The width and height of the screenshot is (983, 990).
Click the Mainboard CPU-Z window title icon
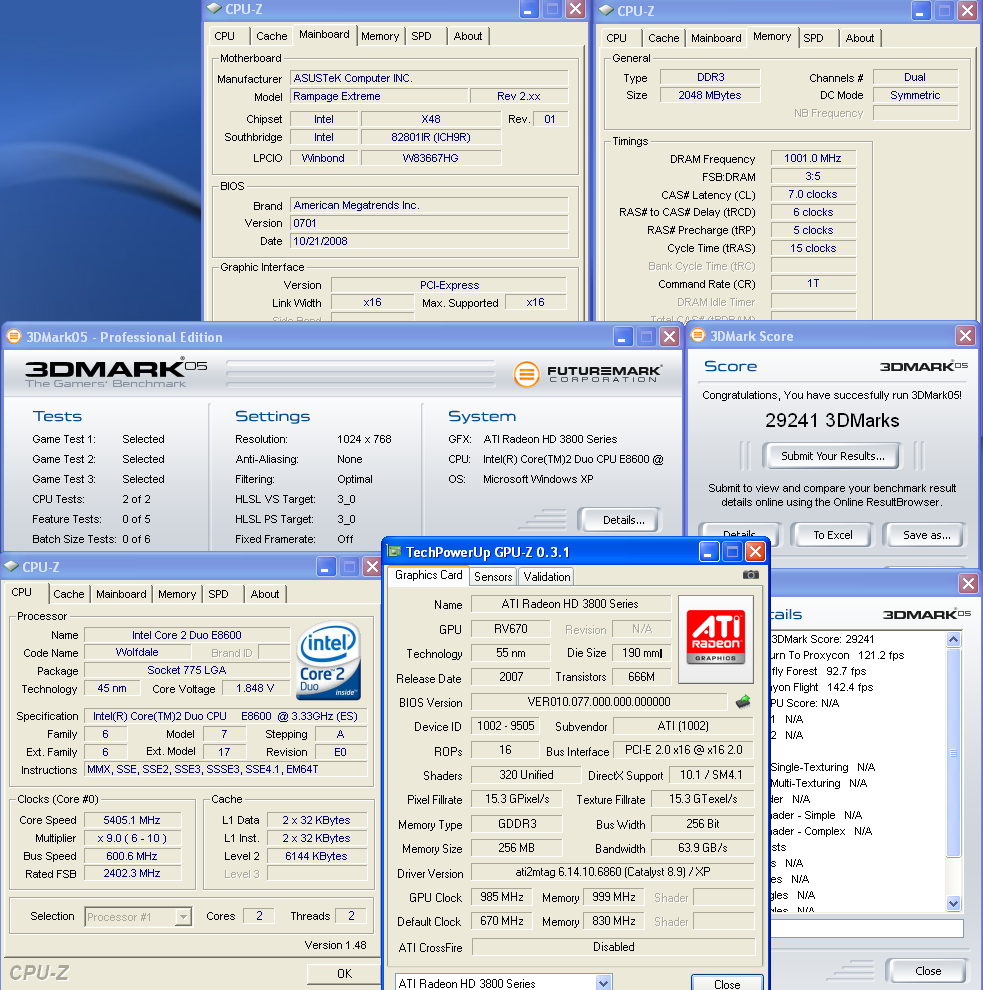tap(214, 8)
